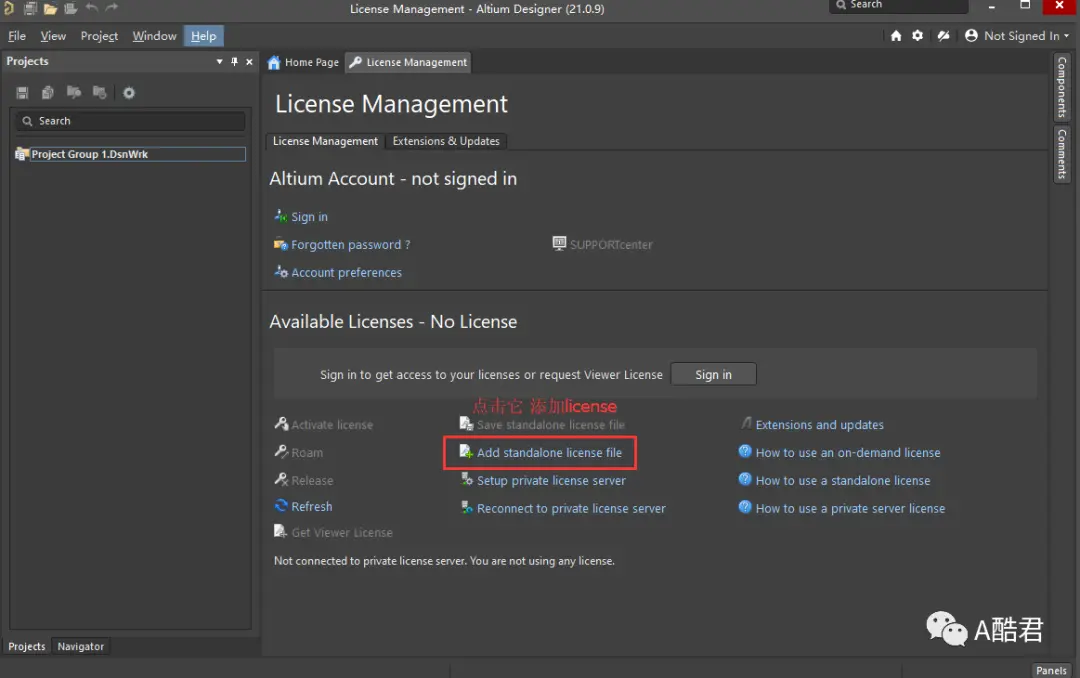1080x678 pixels.
Task: Click the Redo arrow in the title bar
Action: tap(112, 8)
